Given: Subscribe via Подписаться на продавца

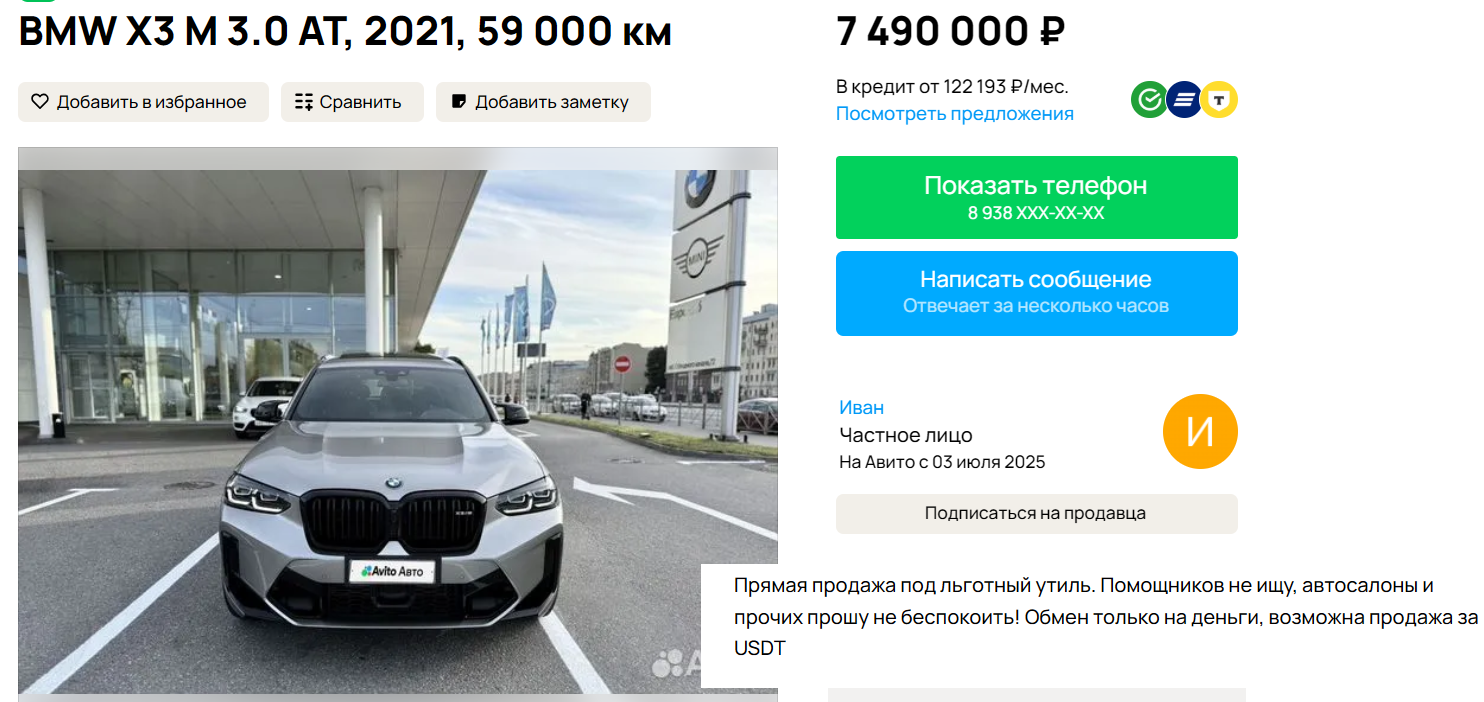Looking at the screenshot, I should 1037,514.
